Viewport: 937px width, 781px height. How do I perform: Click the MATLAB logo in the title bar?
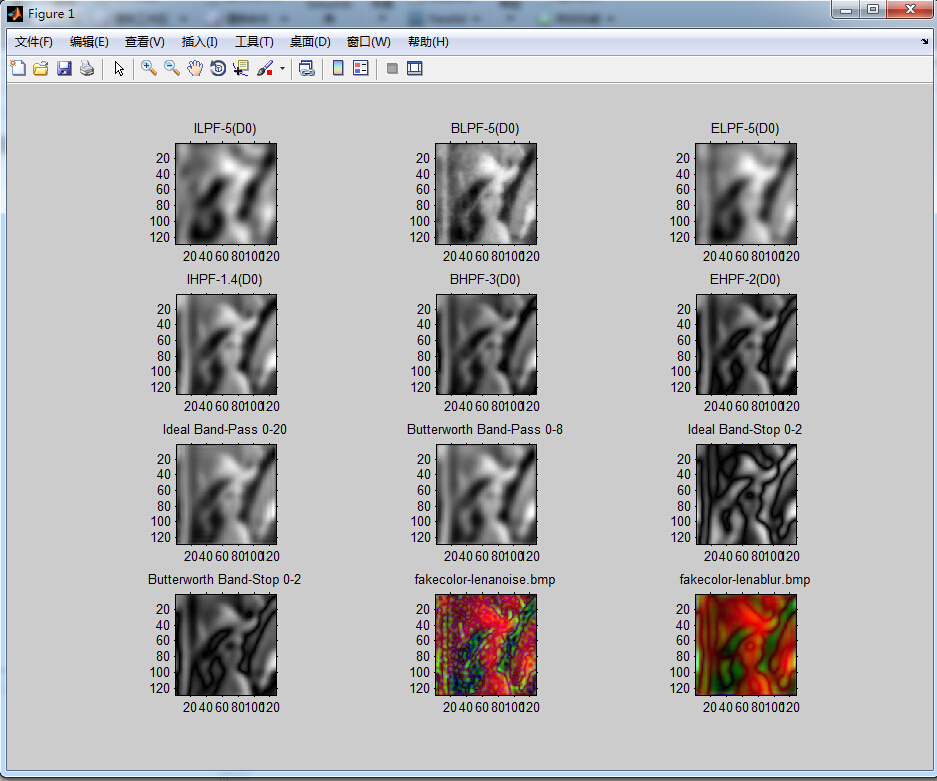15,13
